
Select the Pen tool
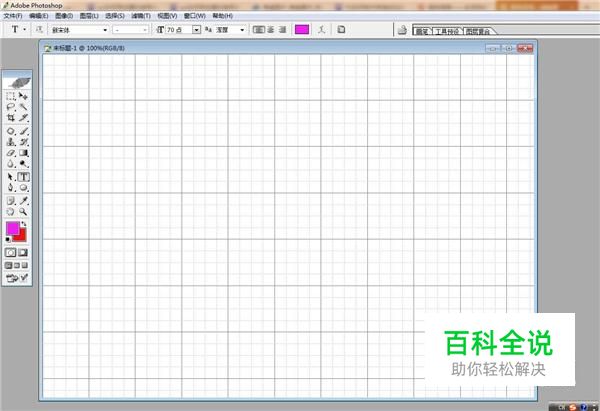coord(11,188)
